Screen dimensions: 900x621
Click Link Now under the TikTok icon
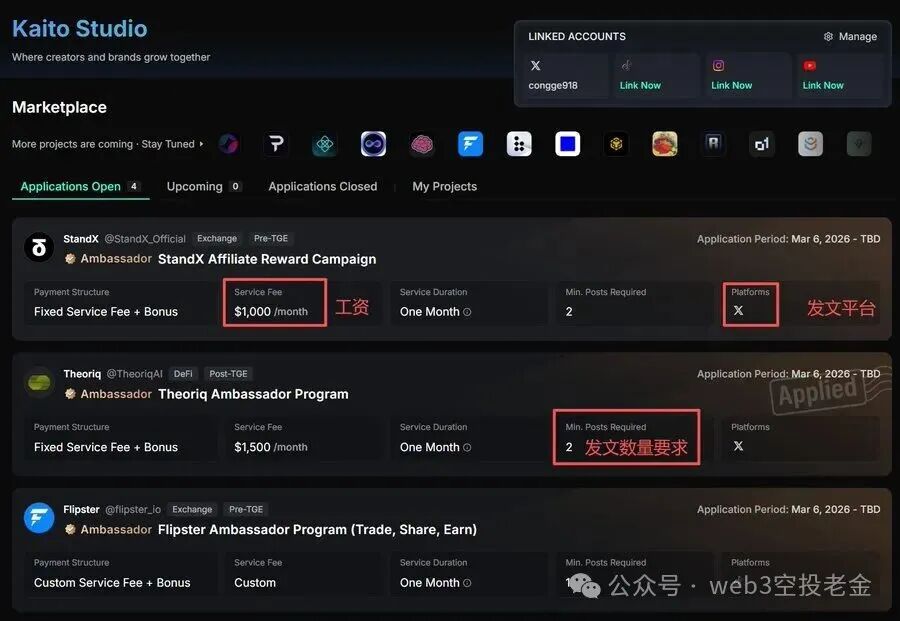pos(640,85)
